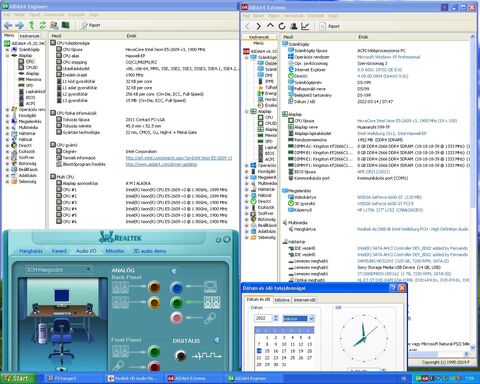Switch to Időzóna tab in date dialog
Image resolution: width=480 pixels, height=384 pixels.
pyautogui.click(x=282, y=300)
